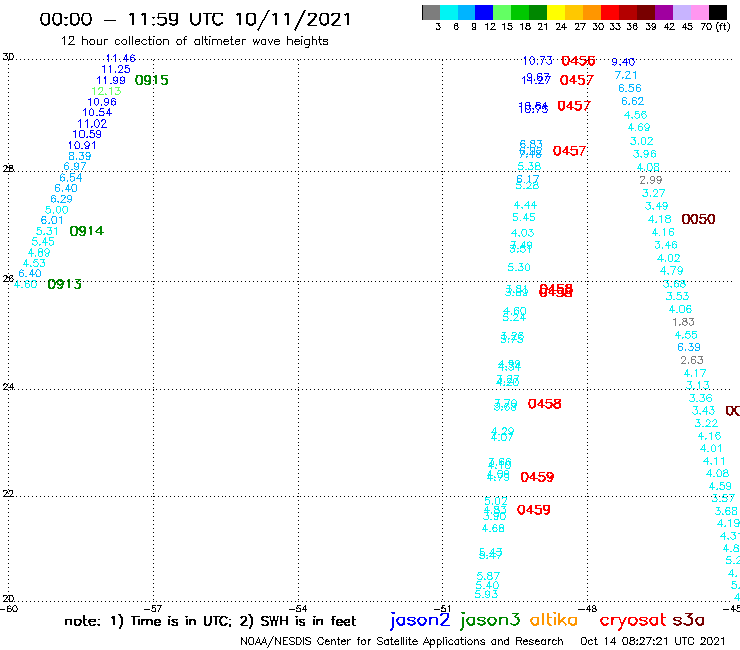
Task: Click the orange 'altika' legend label
Action: (x=553, y=620)
